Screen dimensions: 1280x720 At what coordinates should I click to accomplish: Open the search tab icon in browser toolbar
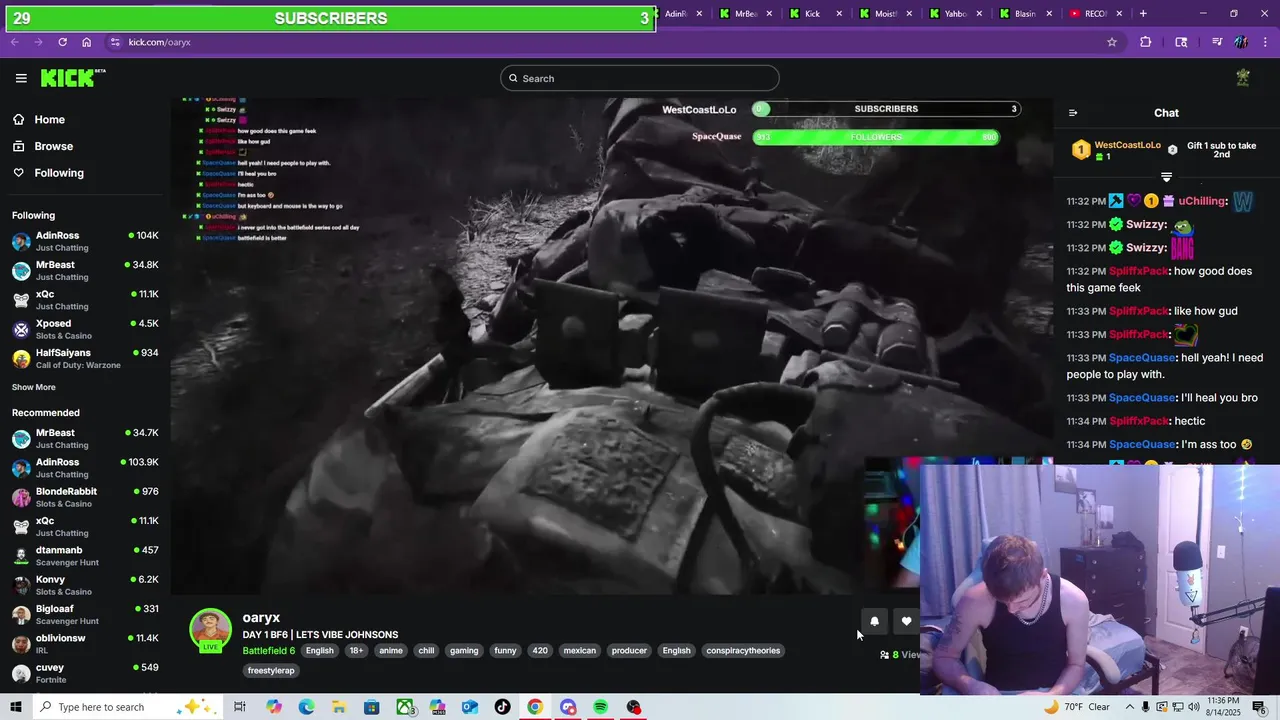click(1181, 42)
